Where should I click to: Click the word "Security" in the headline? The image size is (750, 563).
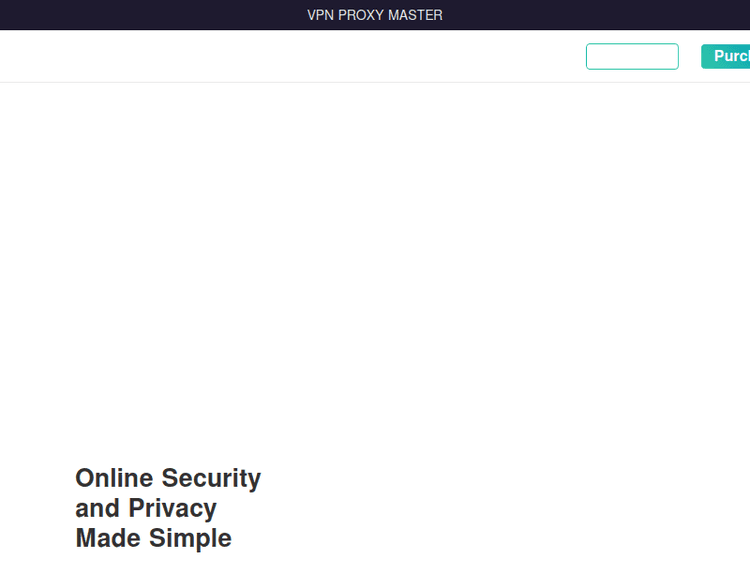(211, 479)
